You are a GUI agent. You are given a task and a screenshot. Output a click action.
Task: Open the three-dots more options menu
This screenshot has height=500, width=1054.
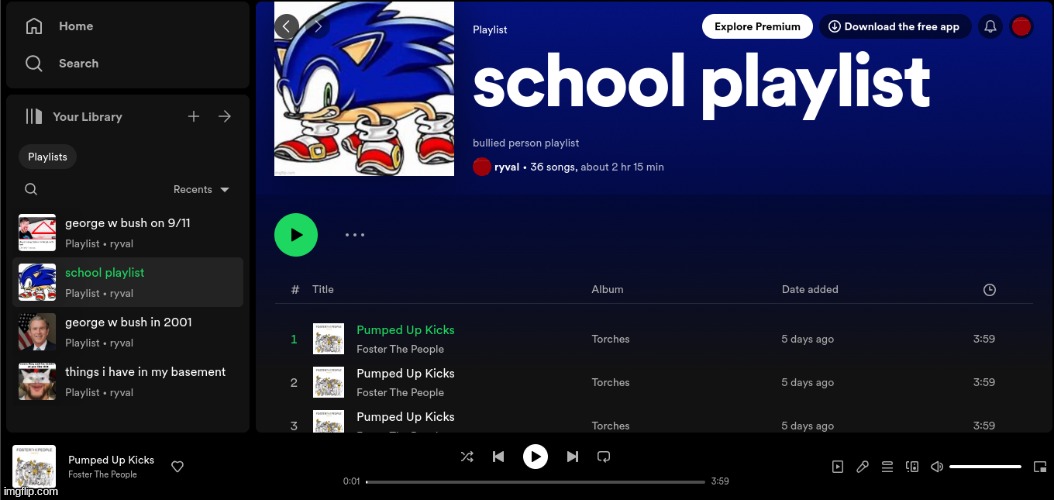click(x=355, y=235)
